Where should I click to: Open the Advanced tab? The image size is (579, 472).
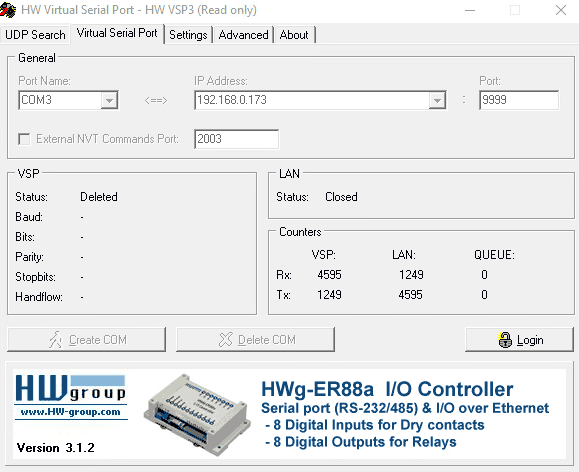click(243, 35)
